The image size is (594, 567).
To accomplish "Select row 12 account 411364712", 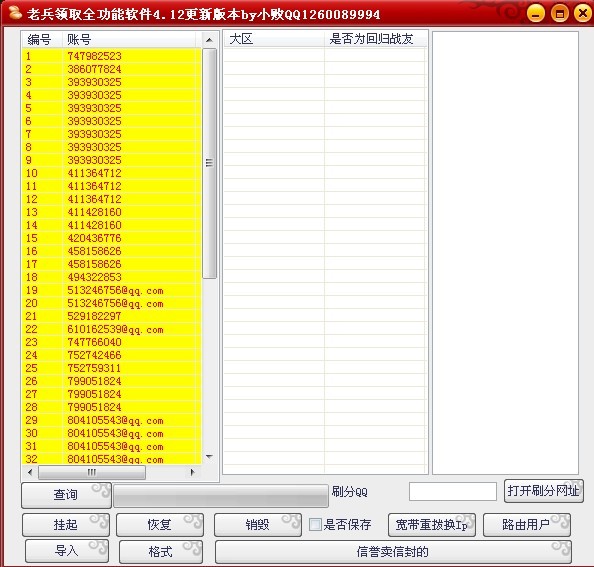I will pos(112,199).
